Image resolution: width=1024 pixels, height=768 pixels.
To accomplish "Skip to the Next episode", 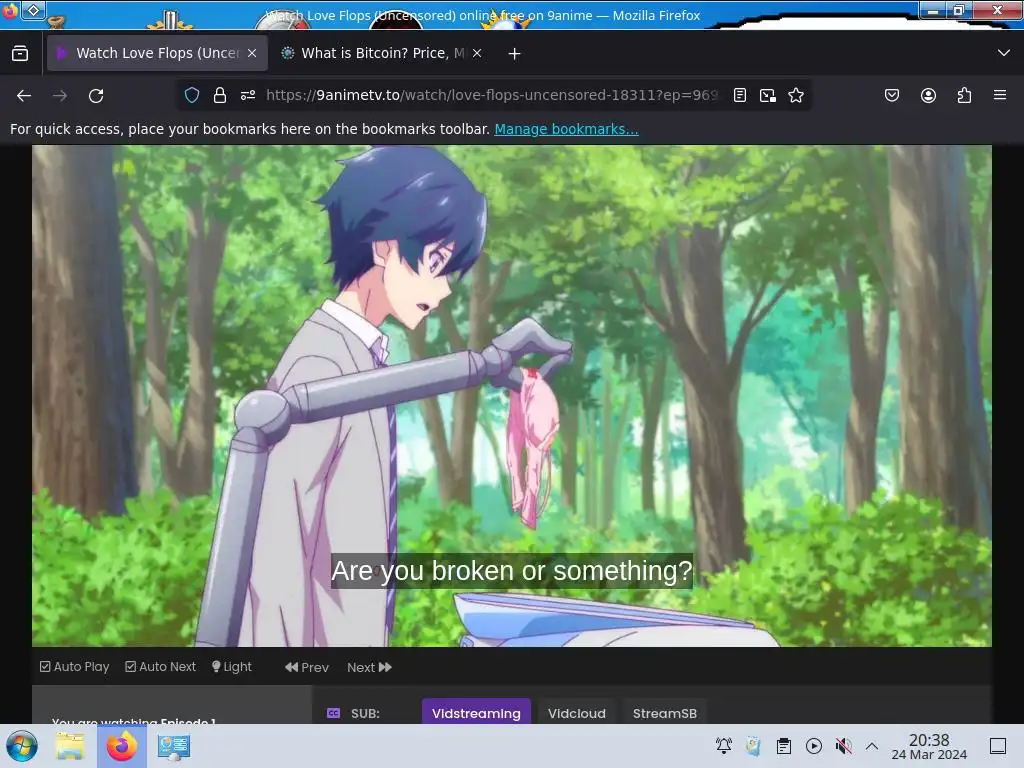I will [369, 667].
